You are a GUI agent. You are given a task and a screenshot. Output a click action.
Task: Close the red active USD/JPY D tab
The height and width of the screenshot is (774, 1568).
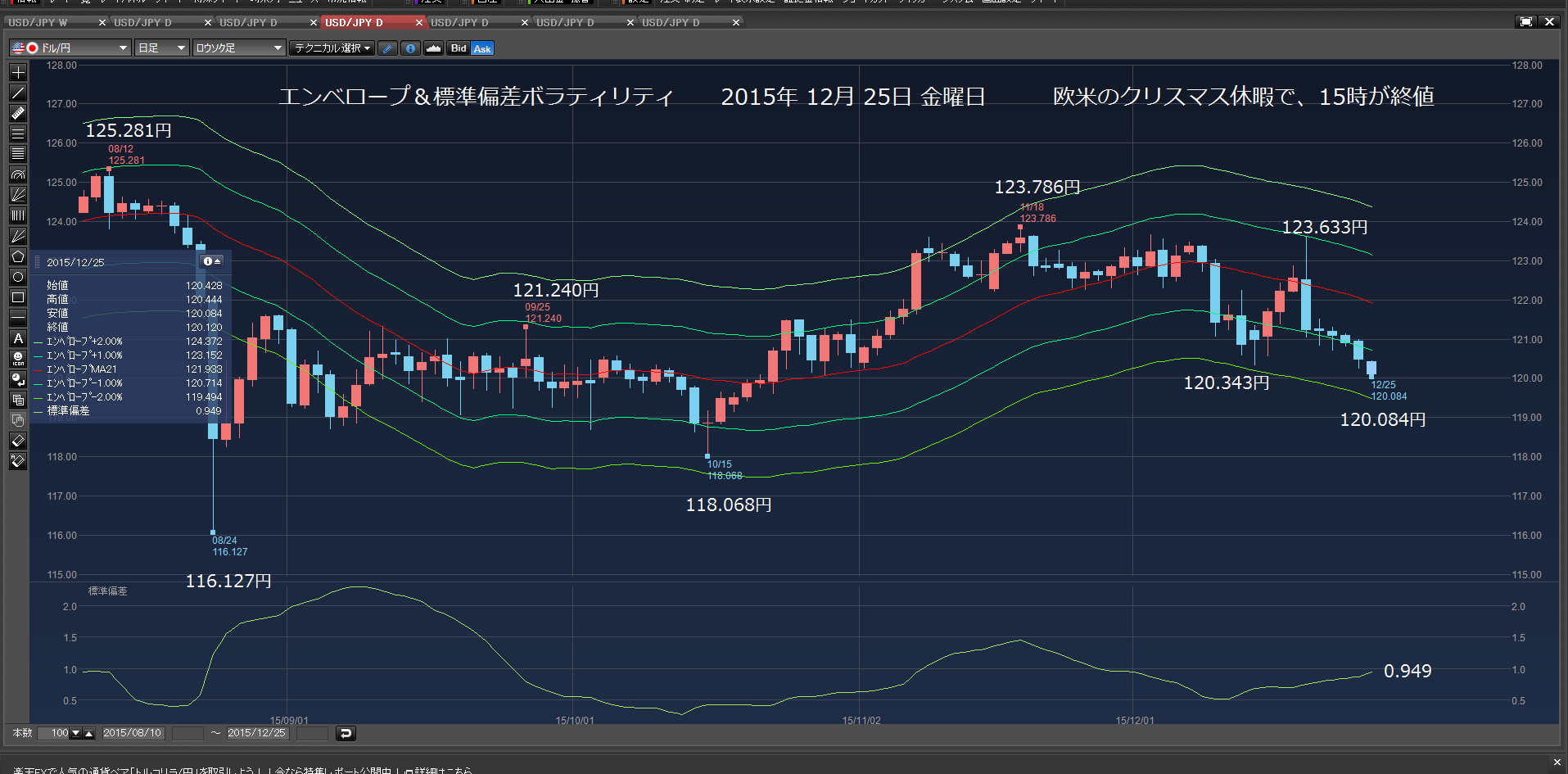[419, 22]
